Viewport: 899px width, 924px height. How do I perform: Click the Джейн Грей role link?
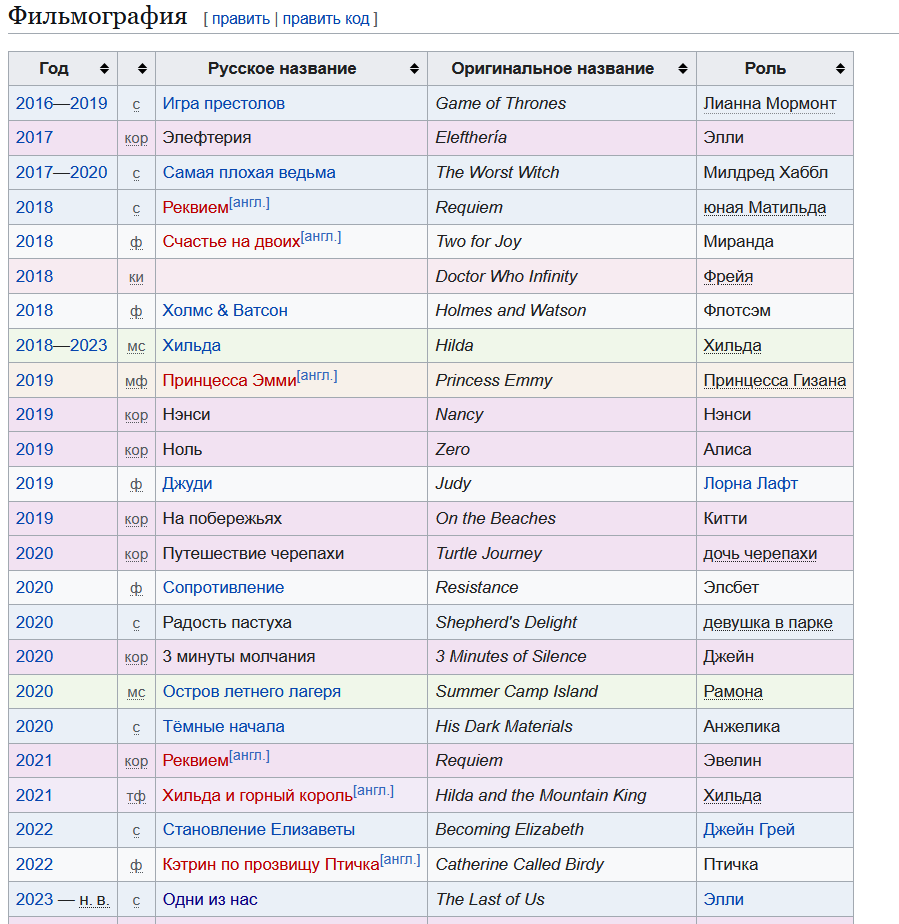click(x=749, y=830)
